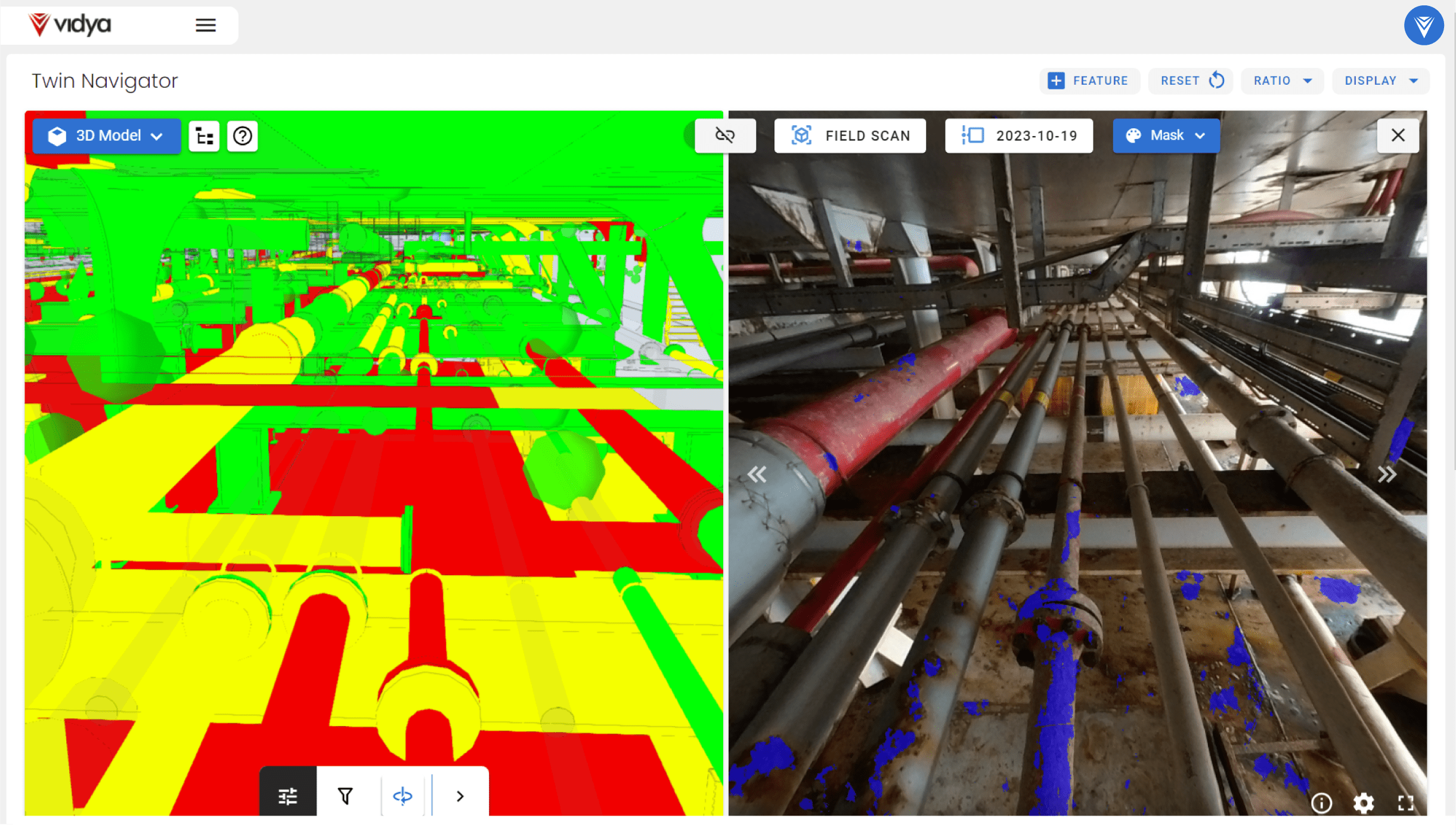Click the FIELD SCAN button

(850, 136)
